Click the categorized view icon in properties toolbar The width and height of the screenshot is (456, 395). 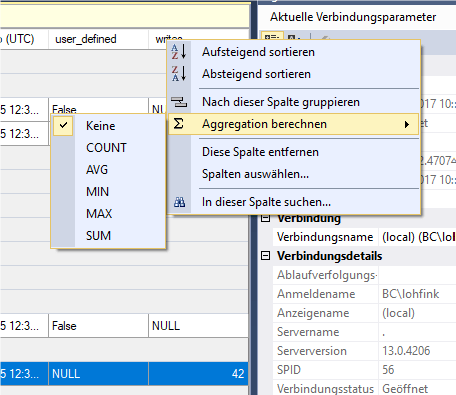272,36
